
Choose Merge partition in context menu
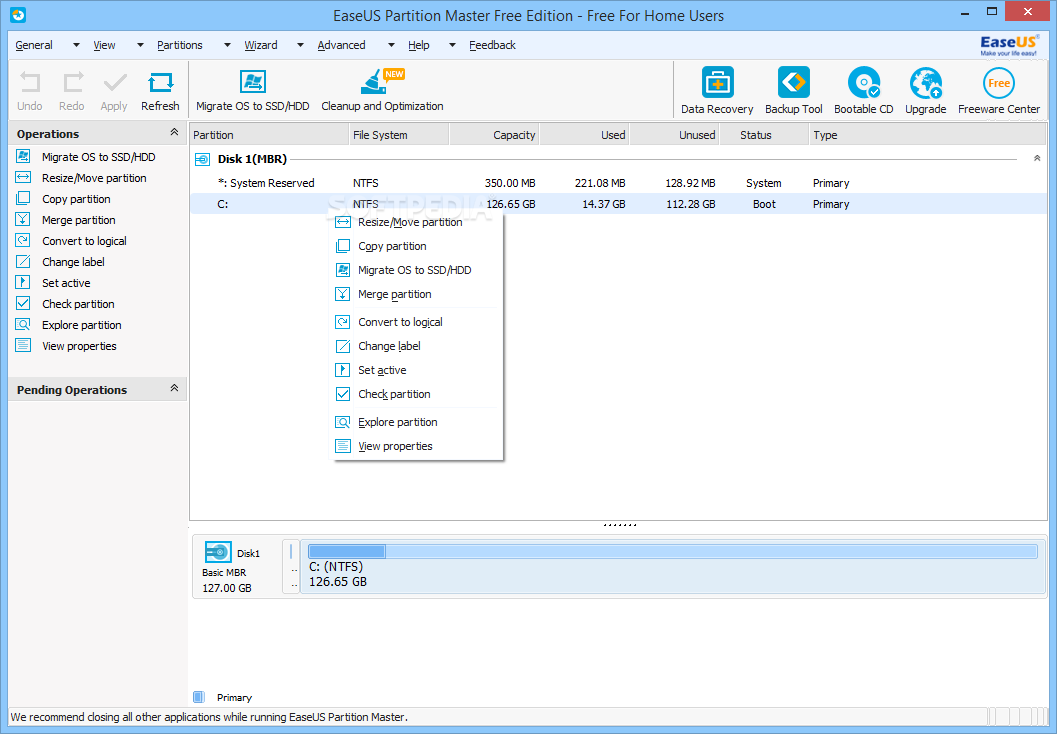416,295
